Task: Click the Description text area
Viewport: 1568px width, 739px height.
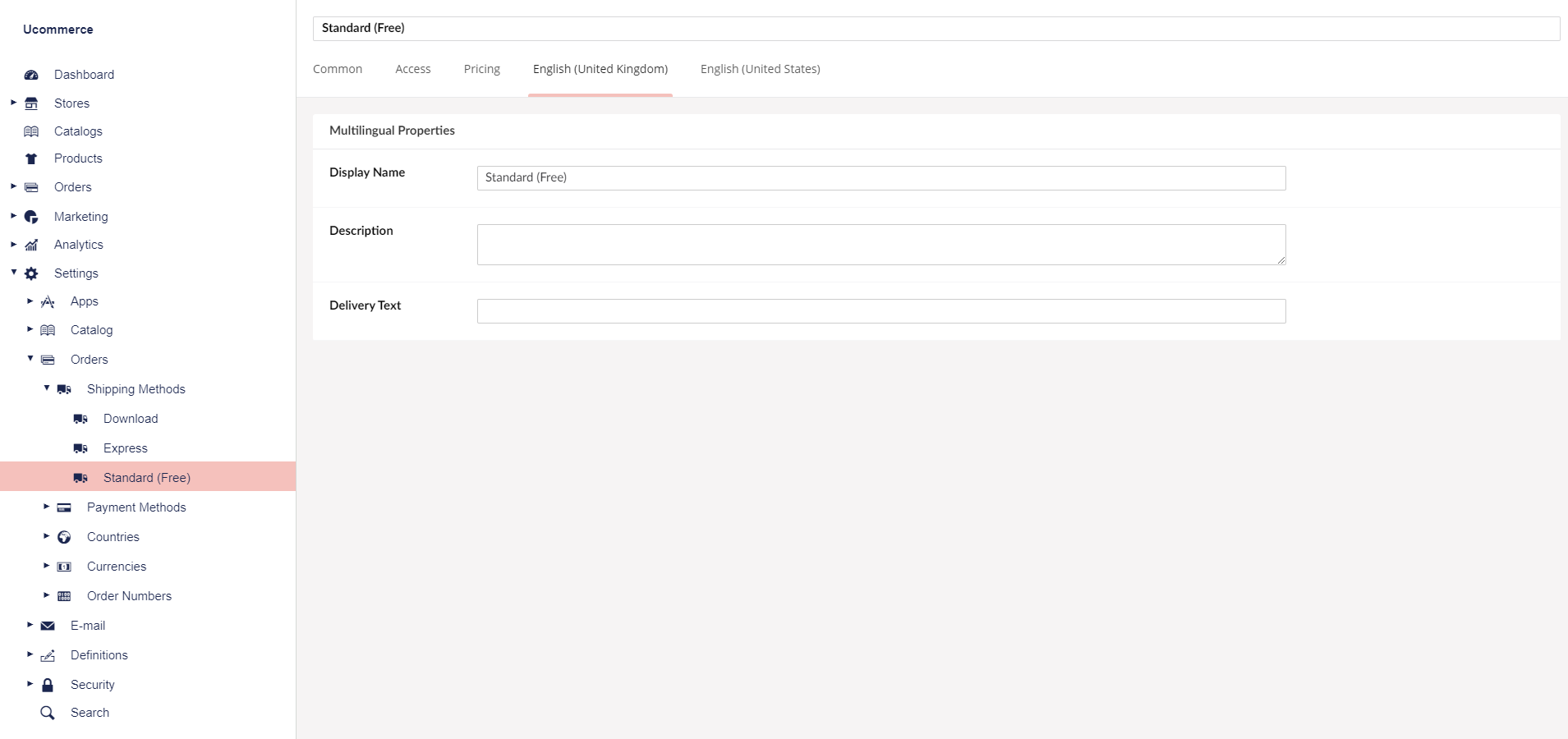Action: [881, 245]
